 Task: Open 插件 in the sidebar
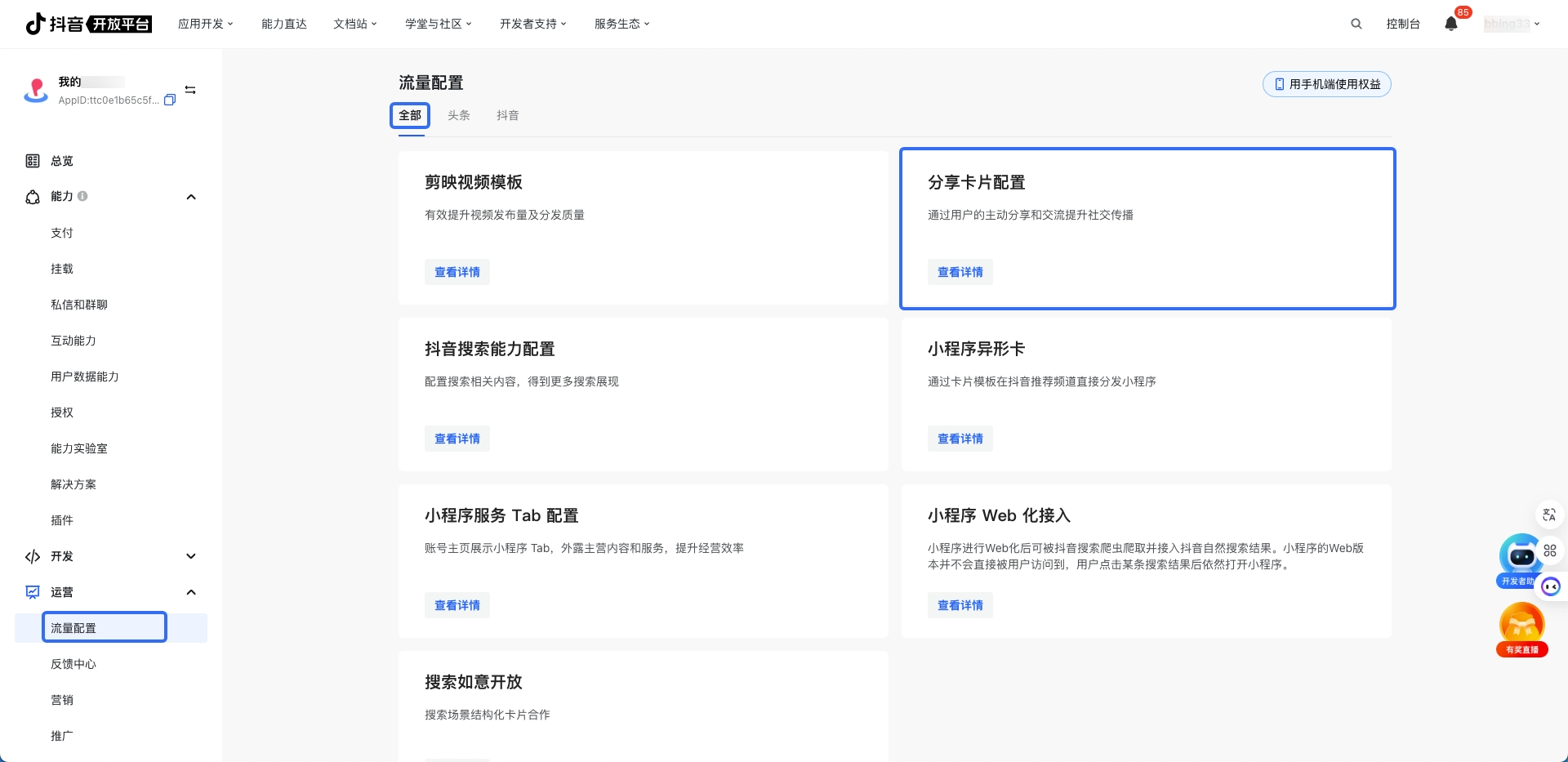(x=62, y=520)
